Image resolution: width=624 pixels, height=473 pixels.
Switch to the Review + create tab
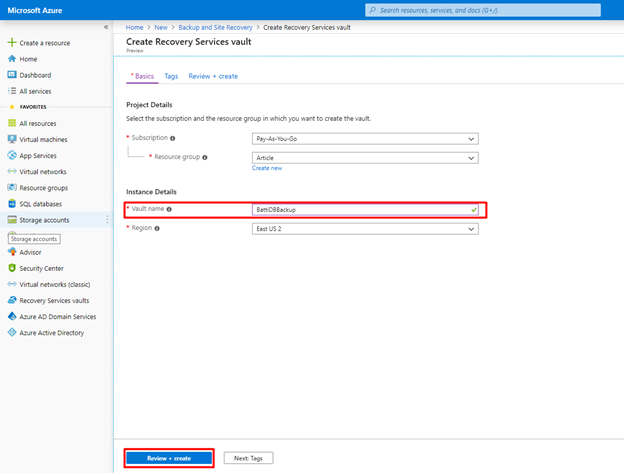[213, 76]
